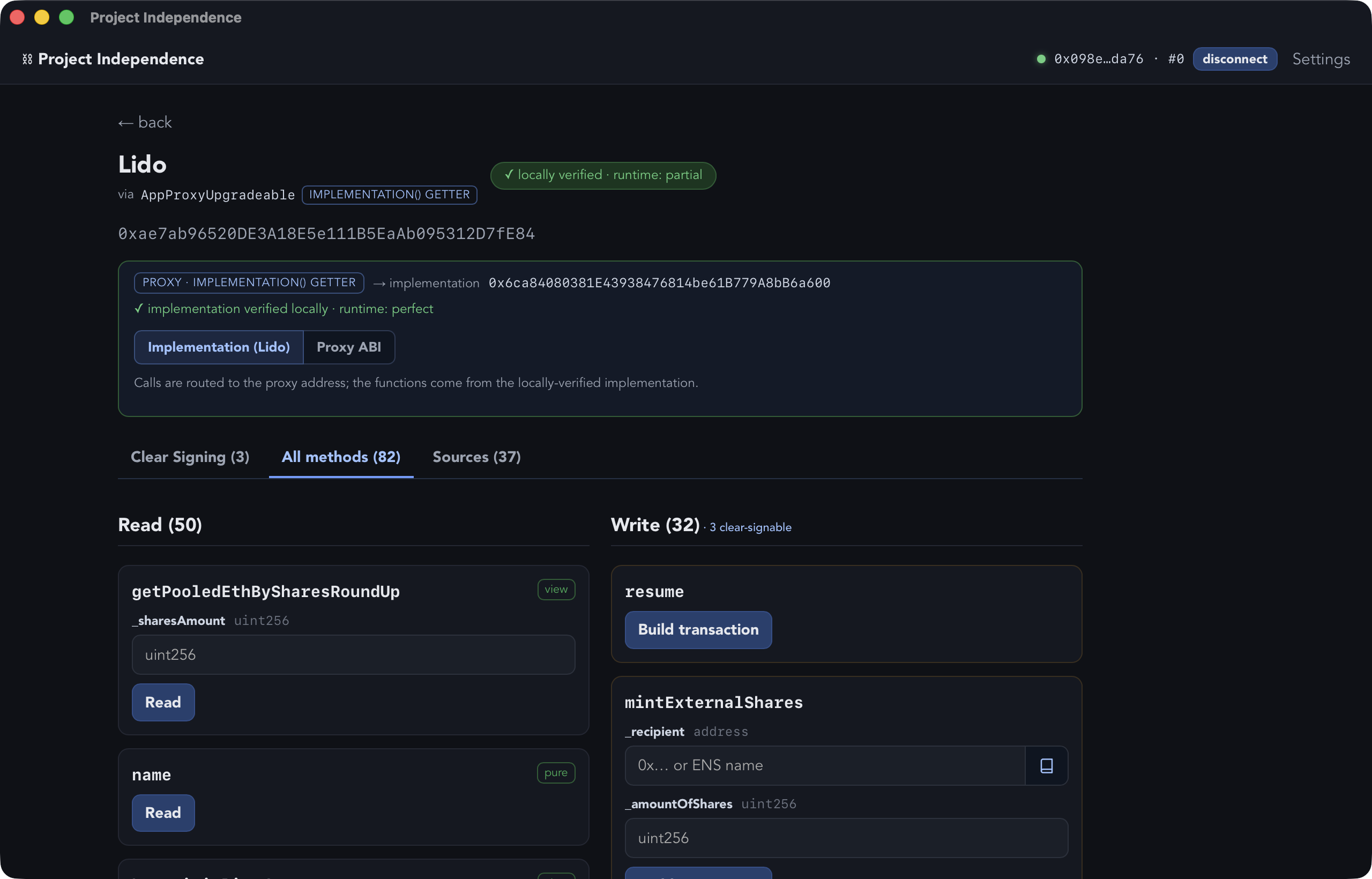Go back with the back arrow link

(x=145, y=122)
